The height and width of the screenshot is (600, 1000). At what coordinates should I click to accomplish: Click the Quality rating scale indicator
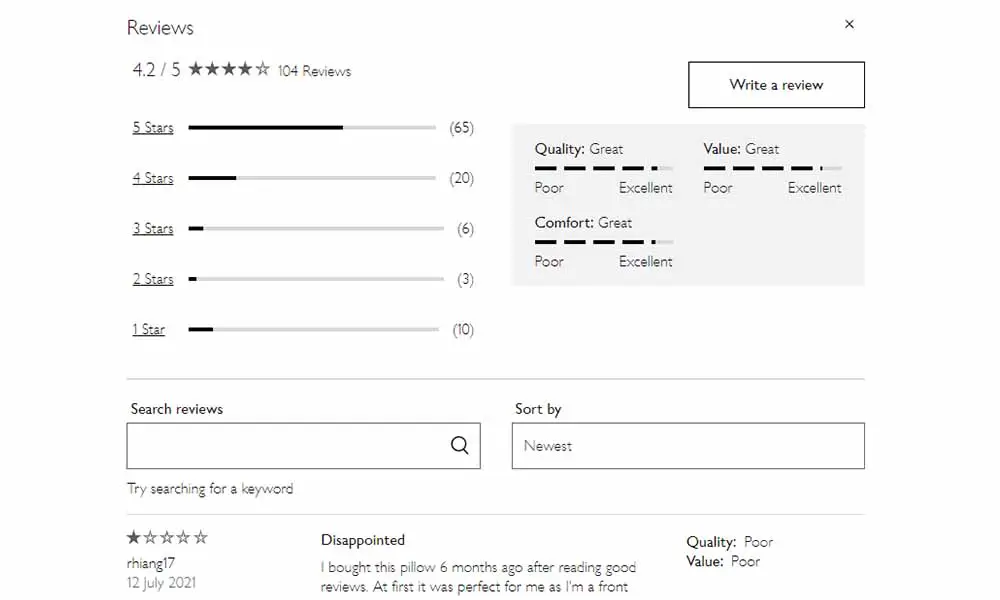(x=604, y=168)
